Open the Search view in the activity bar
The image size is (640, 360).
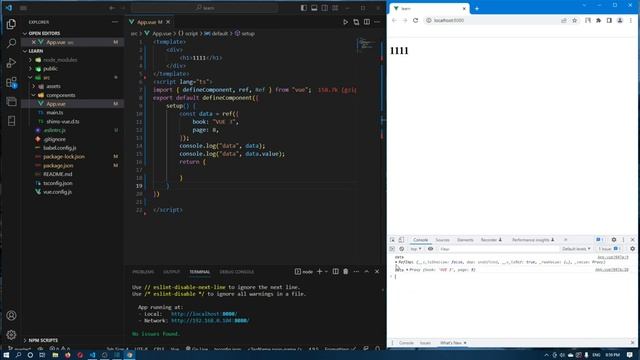tap(11, 43)
